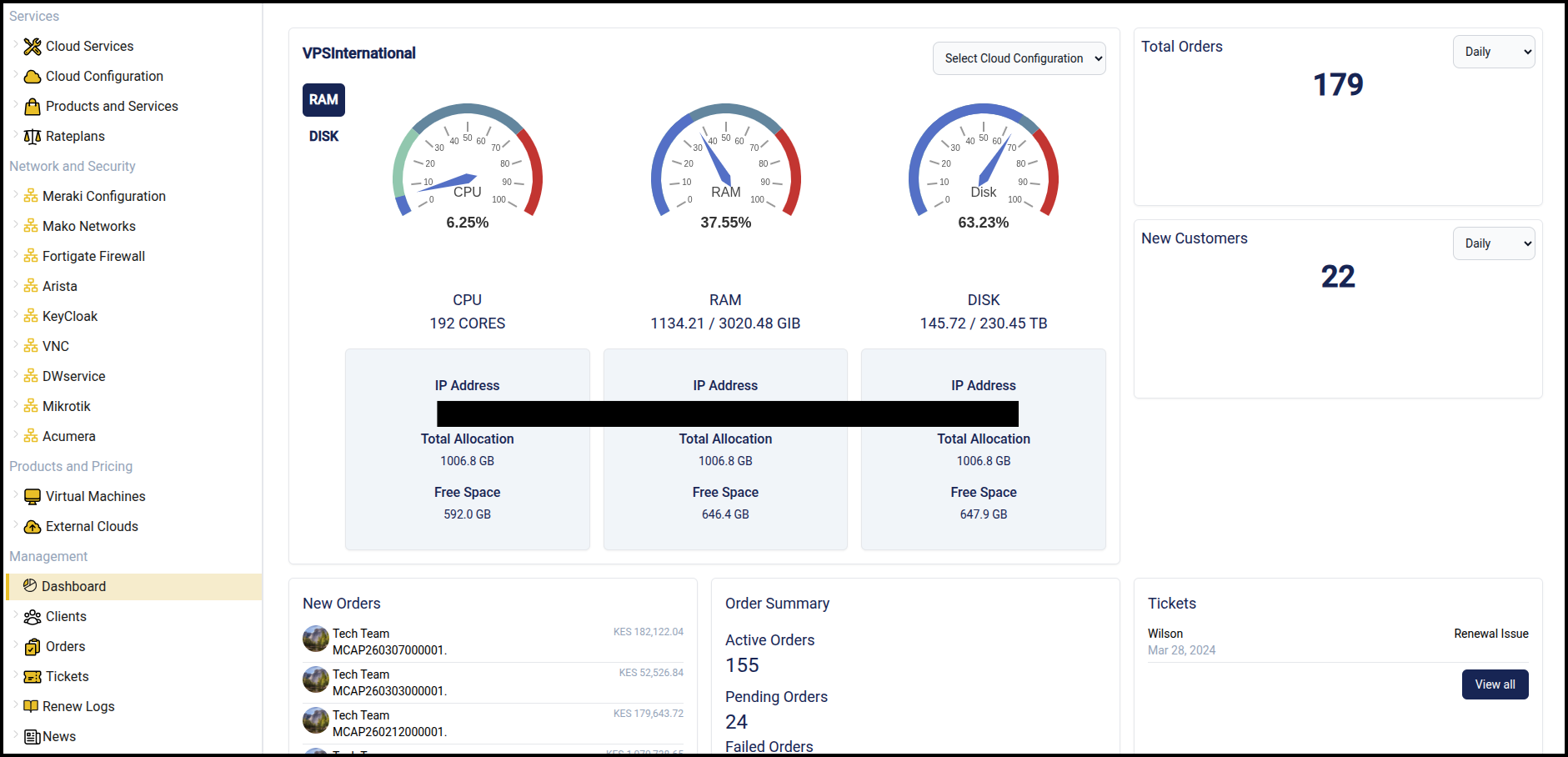The width and height of the screenshot is (1568, 757).
Task: Click the Renew Logs book icon
Action: tap(31, 706)
